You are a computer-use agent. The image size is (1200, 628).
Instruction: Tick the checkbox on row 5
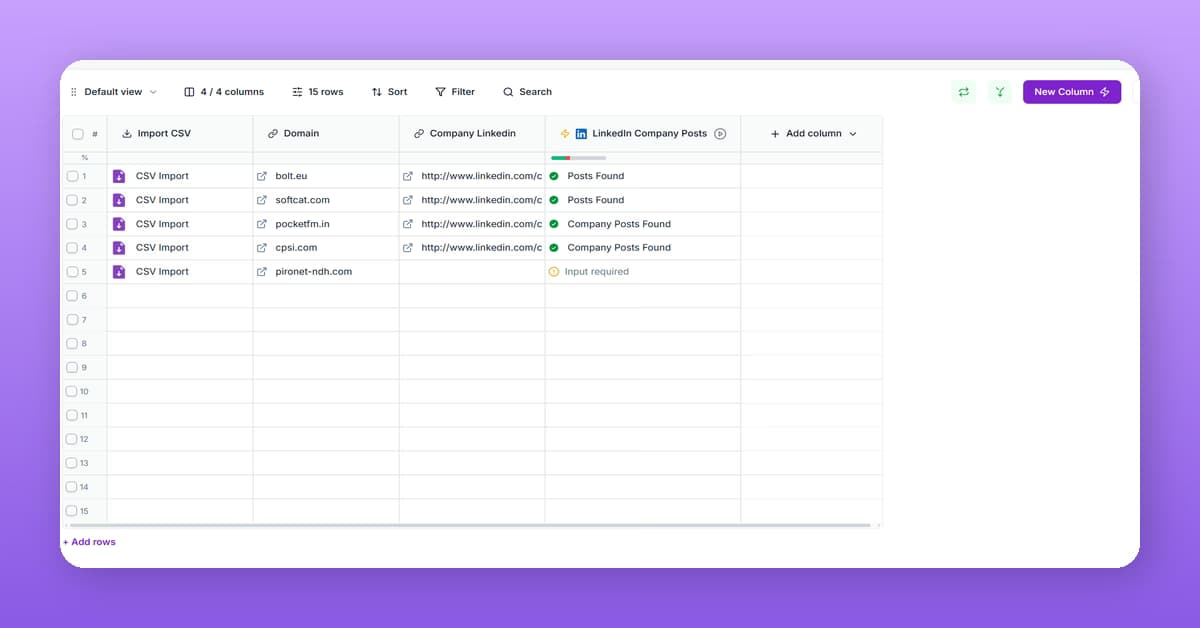coord(71,271)
